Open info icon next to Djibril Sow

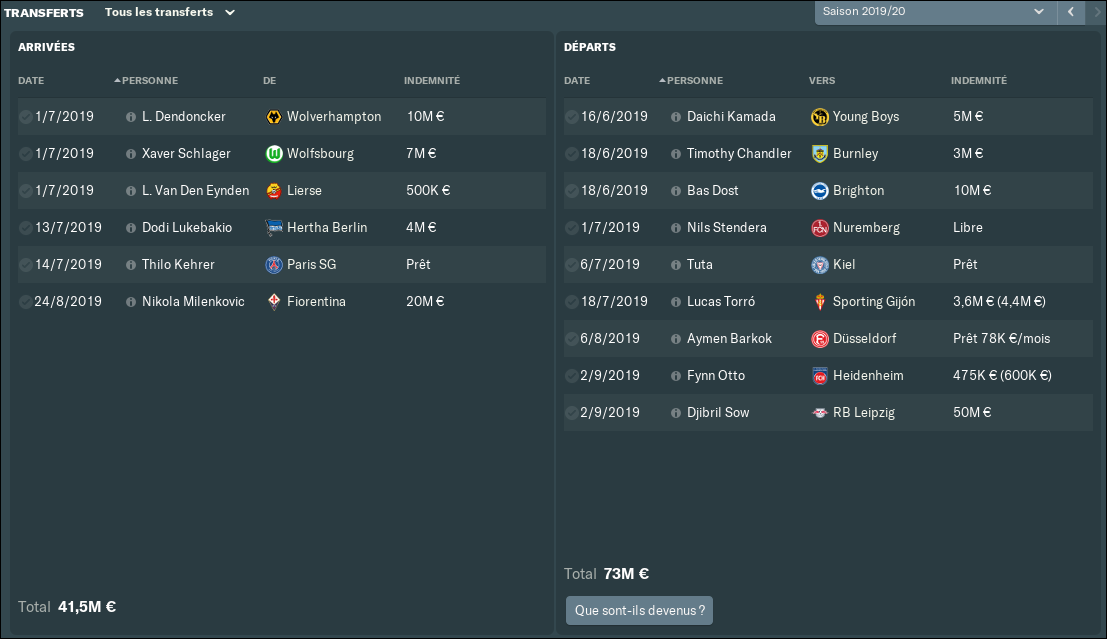[x=676, y=413]
